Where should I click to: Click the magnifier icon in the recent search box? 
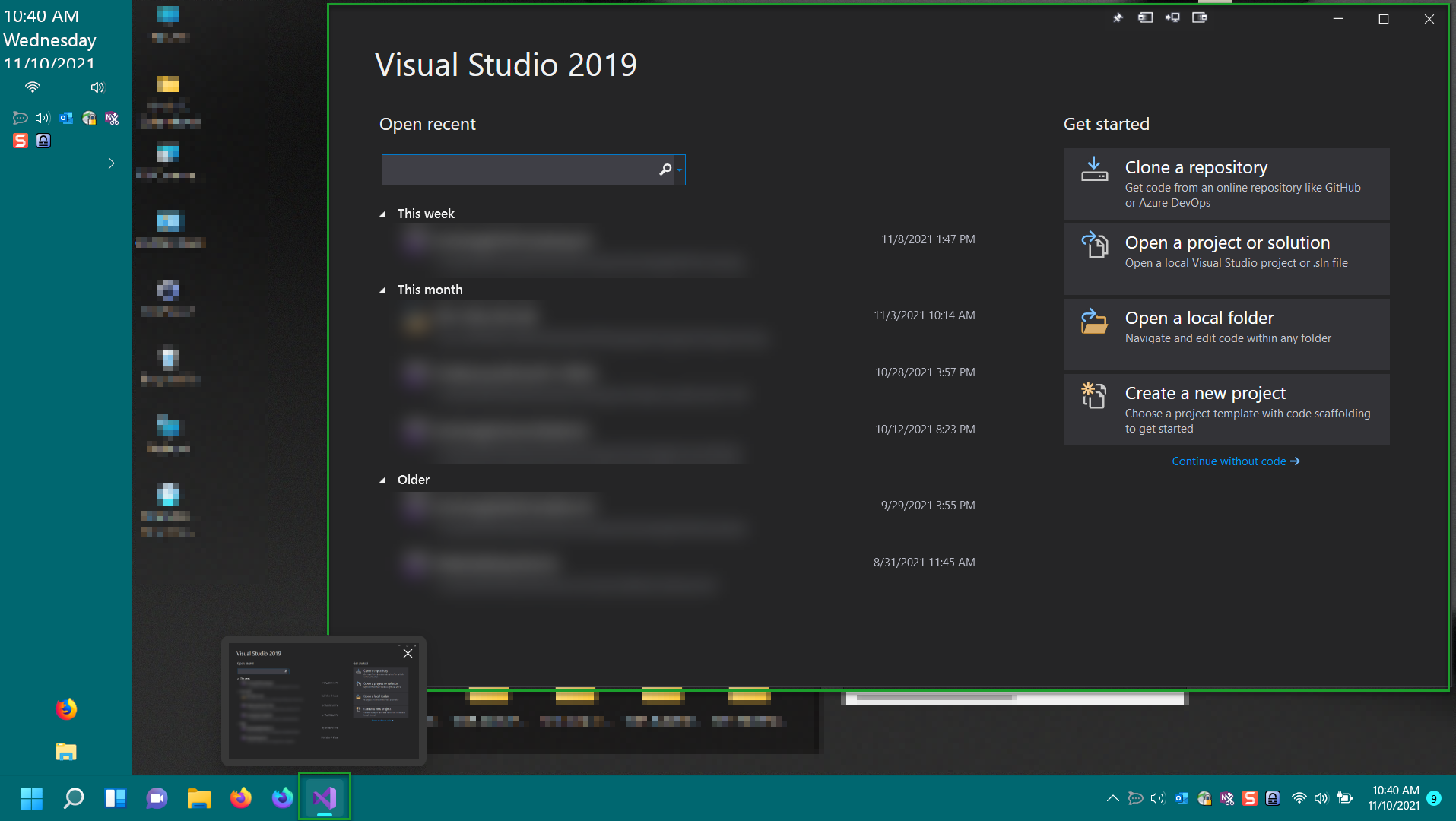pyautogui.click(x=665, y=170)
